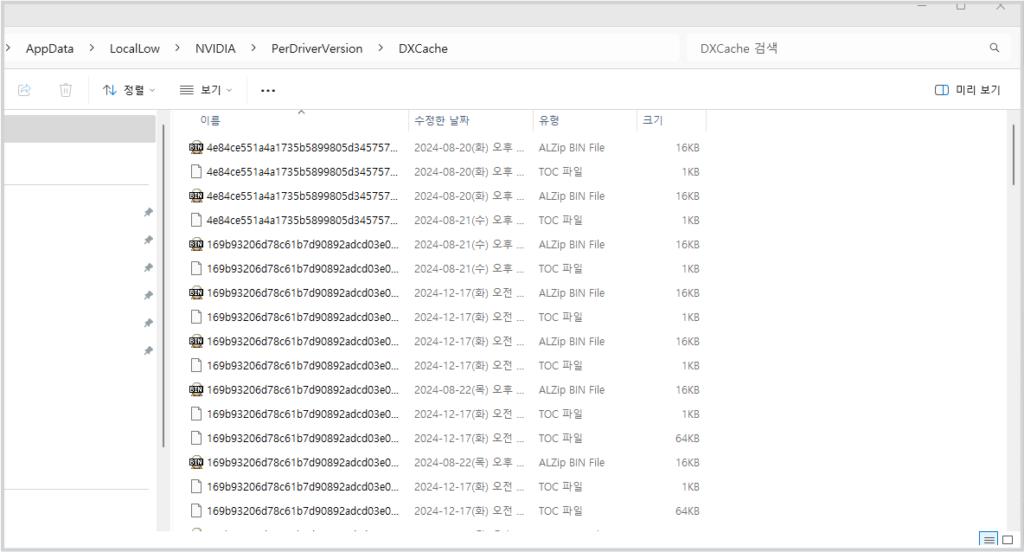This screenshot has height=552, width=1024.
Task: Expand the chevron after LocalLow
Action: click(x=177, y=48)
